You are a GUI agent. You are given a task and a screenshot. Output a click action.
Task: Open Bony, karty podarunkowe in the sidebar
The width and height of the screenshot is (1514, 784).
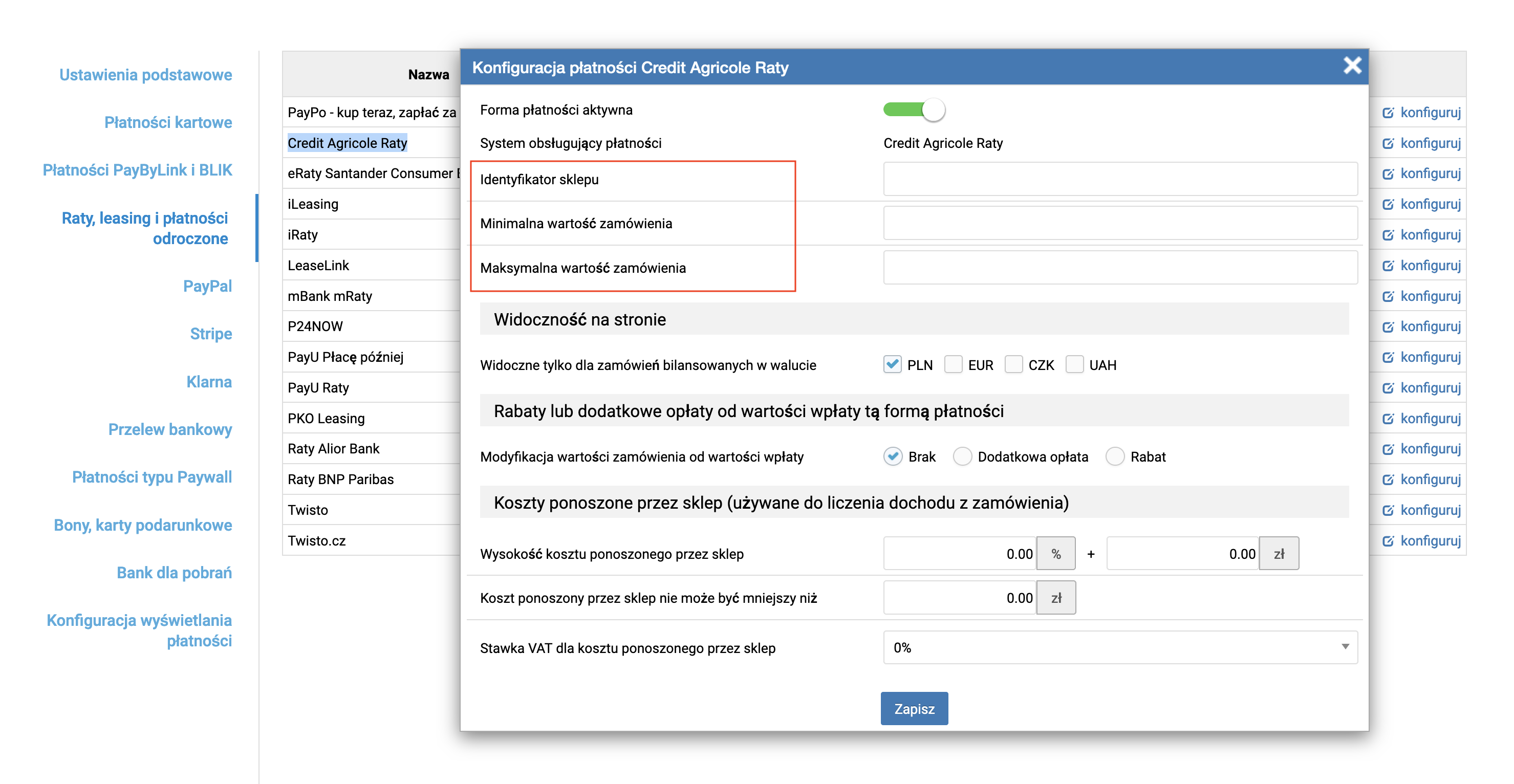[143, 526]
